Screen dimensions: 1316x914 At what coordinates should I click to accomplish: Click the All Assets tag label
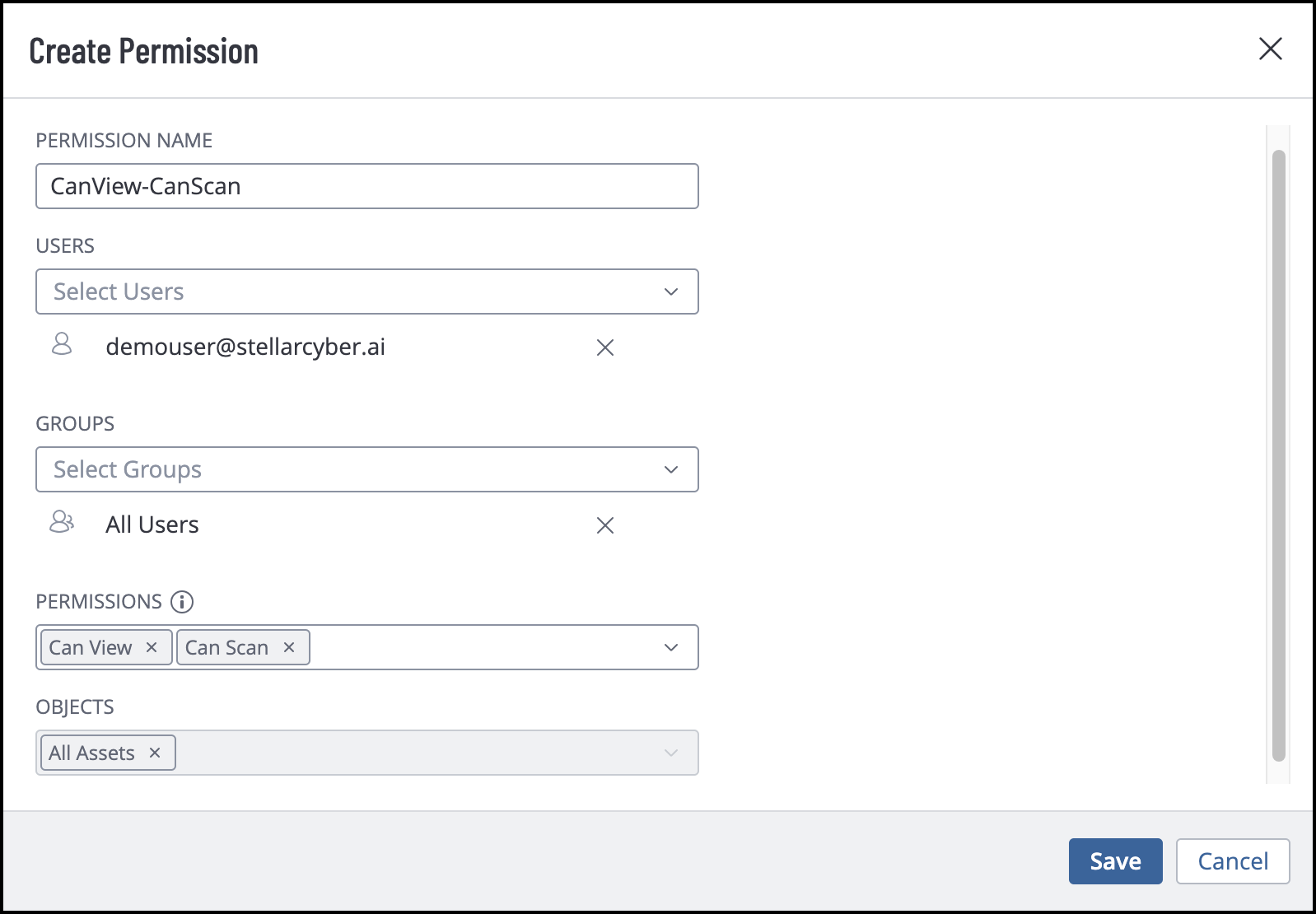click(x=91, y=753)
